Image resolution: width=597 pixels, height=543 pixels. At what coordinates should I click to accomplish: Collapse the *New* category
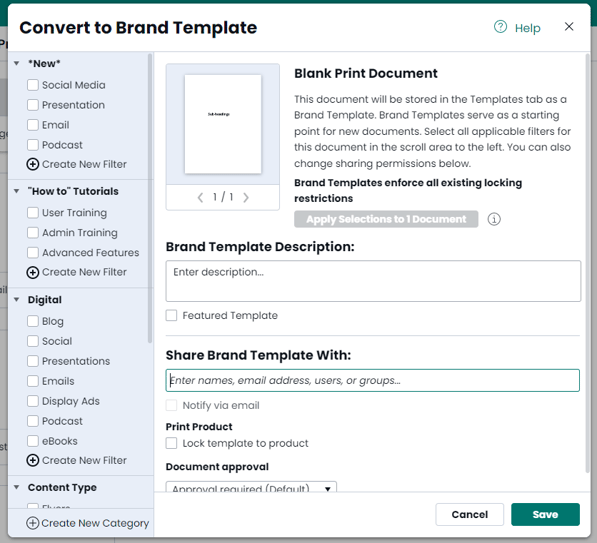(x=17, y=63)
